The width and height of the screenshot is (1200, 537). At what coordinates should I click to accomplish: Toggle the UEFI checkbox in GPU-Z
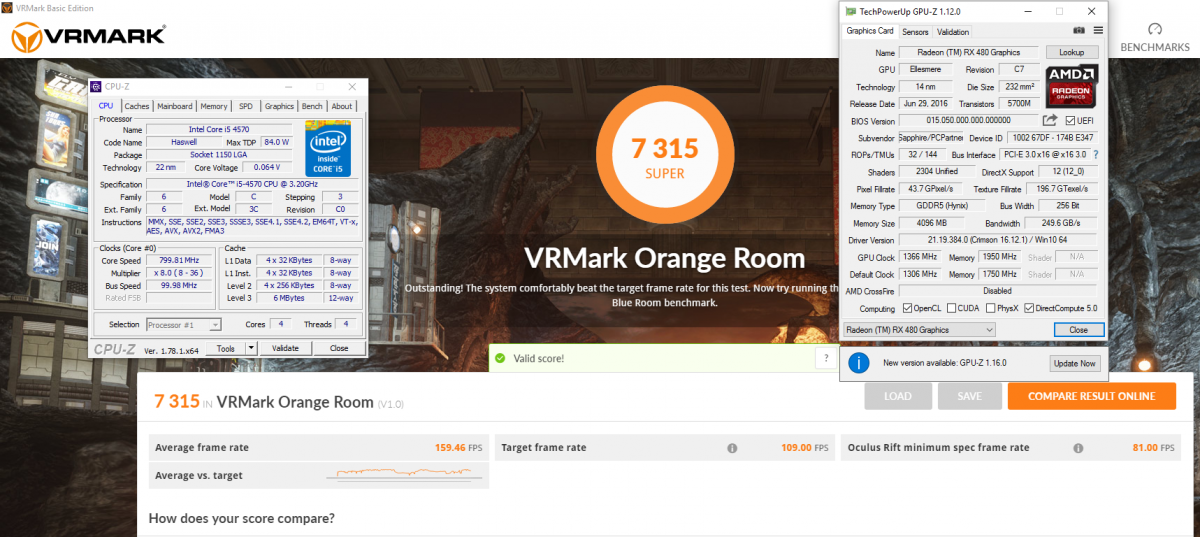coord(1069,121)
